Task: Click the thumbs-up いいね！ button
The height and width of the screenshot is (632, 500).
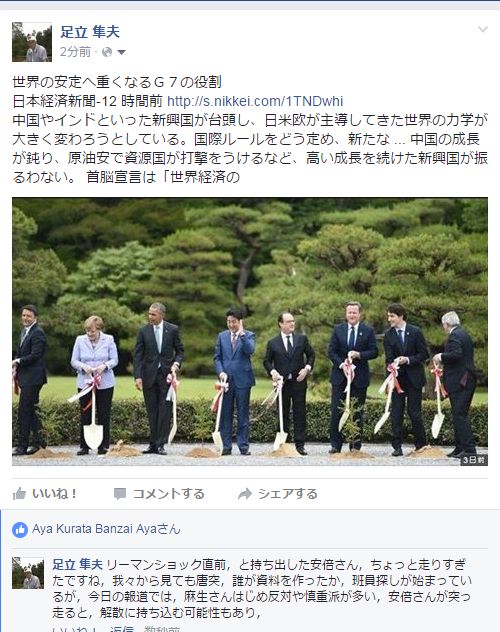Action: pyautogui.click(x=45, y=493)
